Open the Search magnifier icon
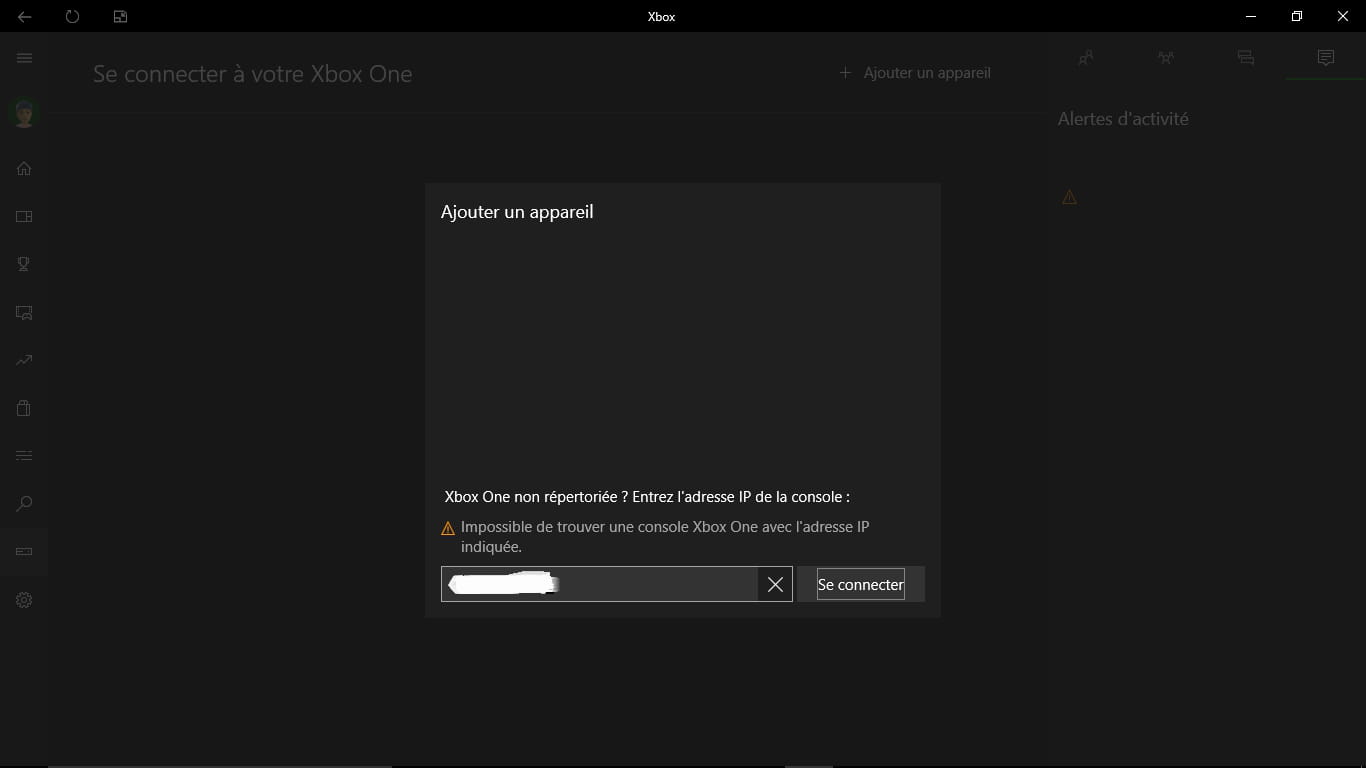The image size is (1366, 768). pyautogui.click(x=24, y=504)
